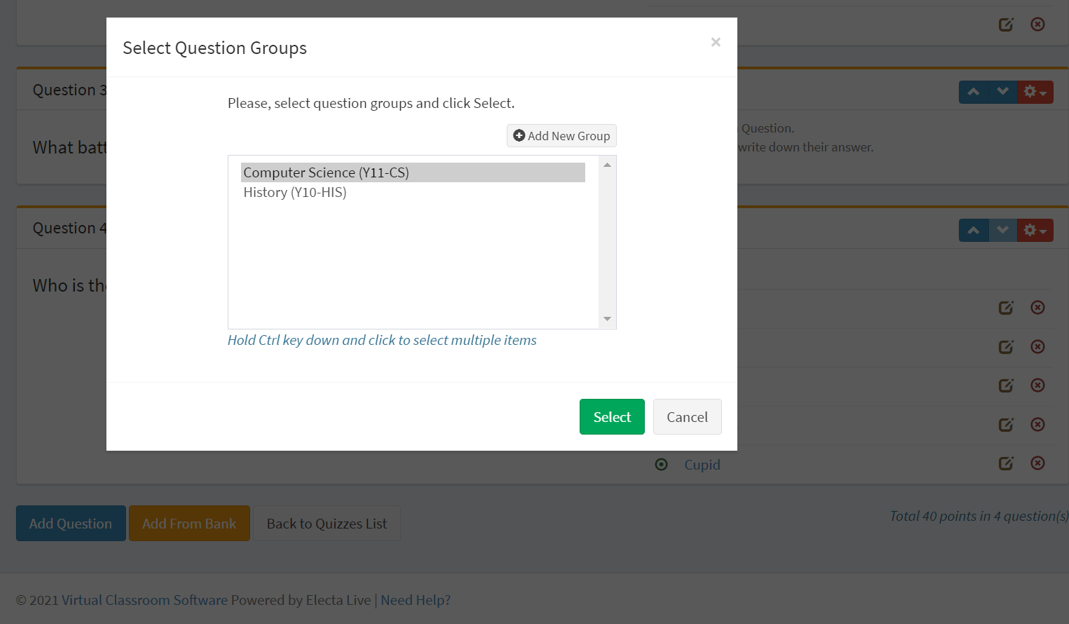The height and width of the screenshot is (624, 1069).
Task: Edit the first answer of Question 4
Action: coord(1006,308)
